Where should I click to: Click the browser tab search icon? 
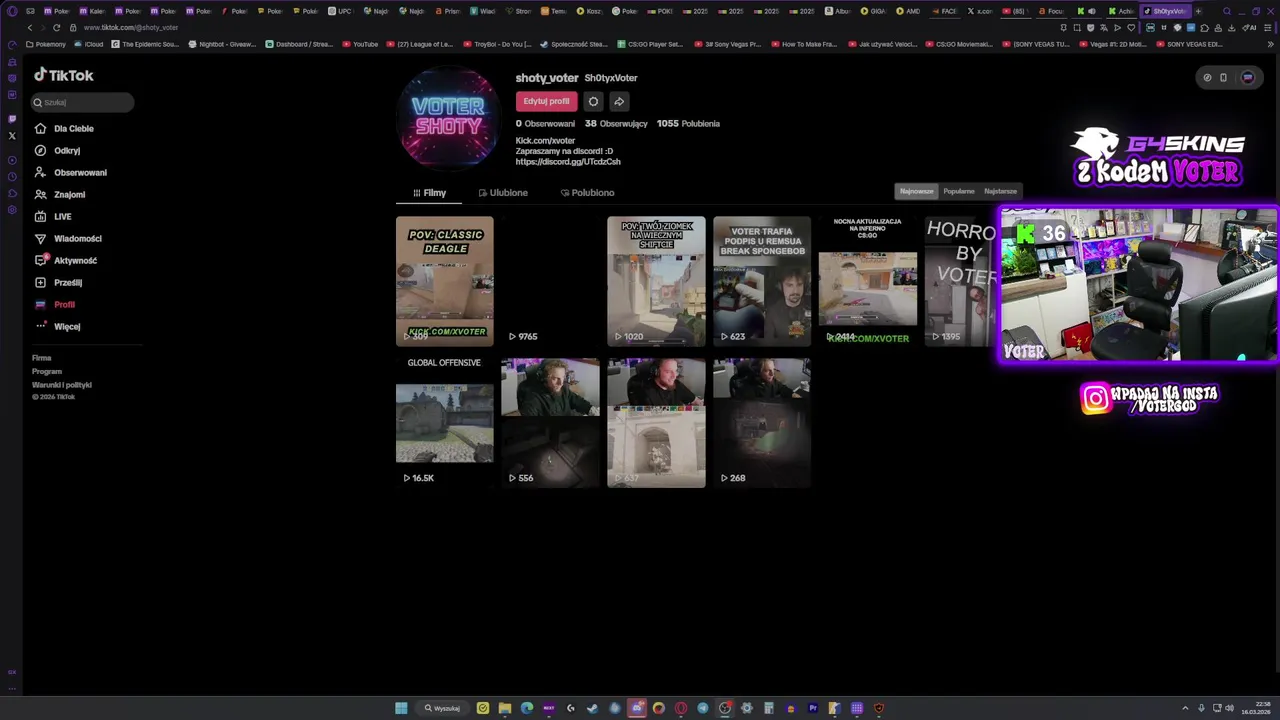point(1227,11)
